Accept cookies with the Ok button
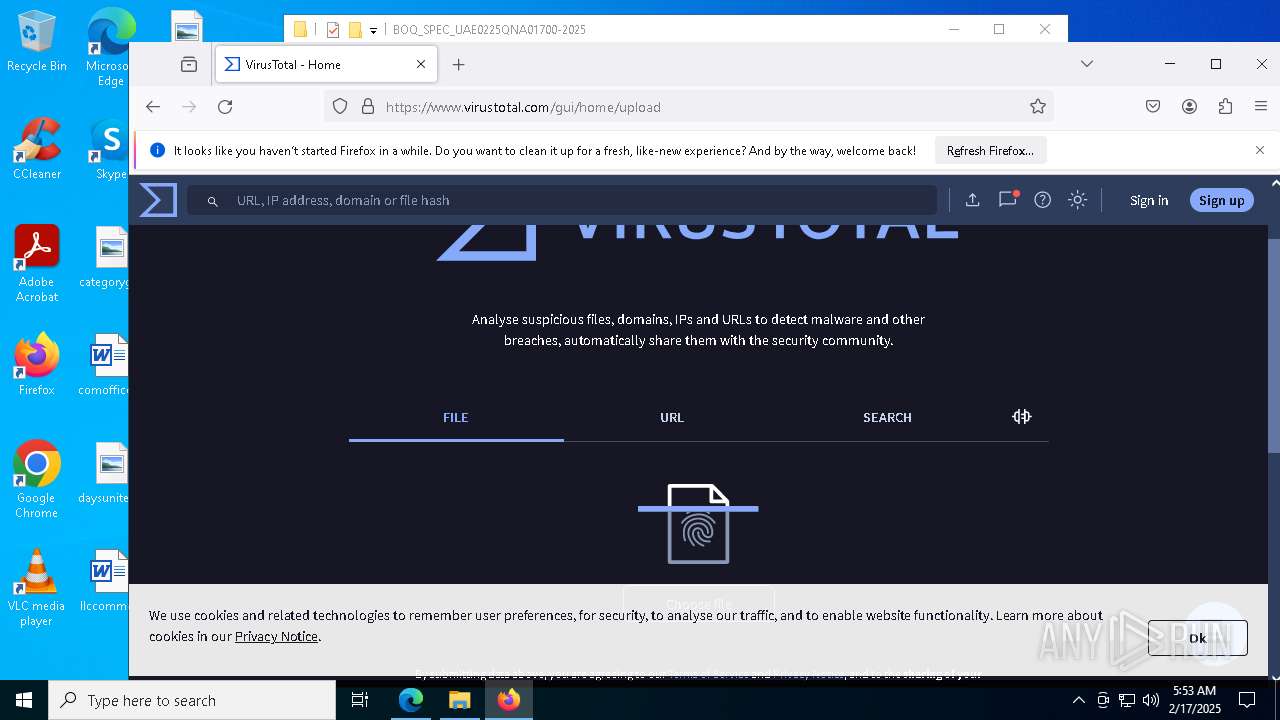1280x720 pixels. pos(1197,638)
